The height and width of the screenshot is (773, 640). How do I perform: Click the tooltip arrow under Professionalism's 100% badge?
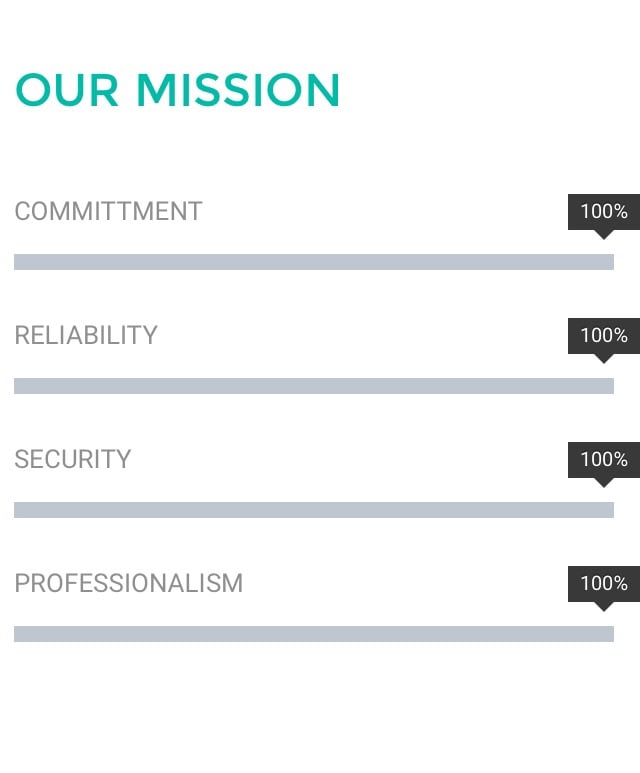tap(604, 606)
